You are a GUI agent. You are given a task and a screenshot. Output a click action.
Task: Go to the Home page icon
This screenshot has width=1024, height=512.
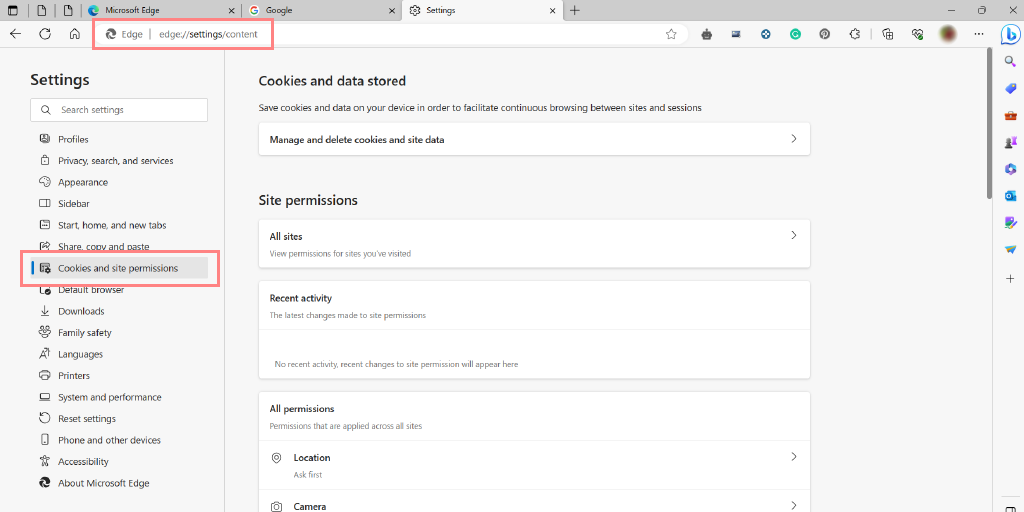click(75, 34)
